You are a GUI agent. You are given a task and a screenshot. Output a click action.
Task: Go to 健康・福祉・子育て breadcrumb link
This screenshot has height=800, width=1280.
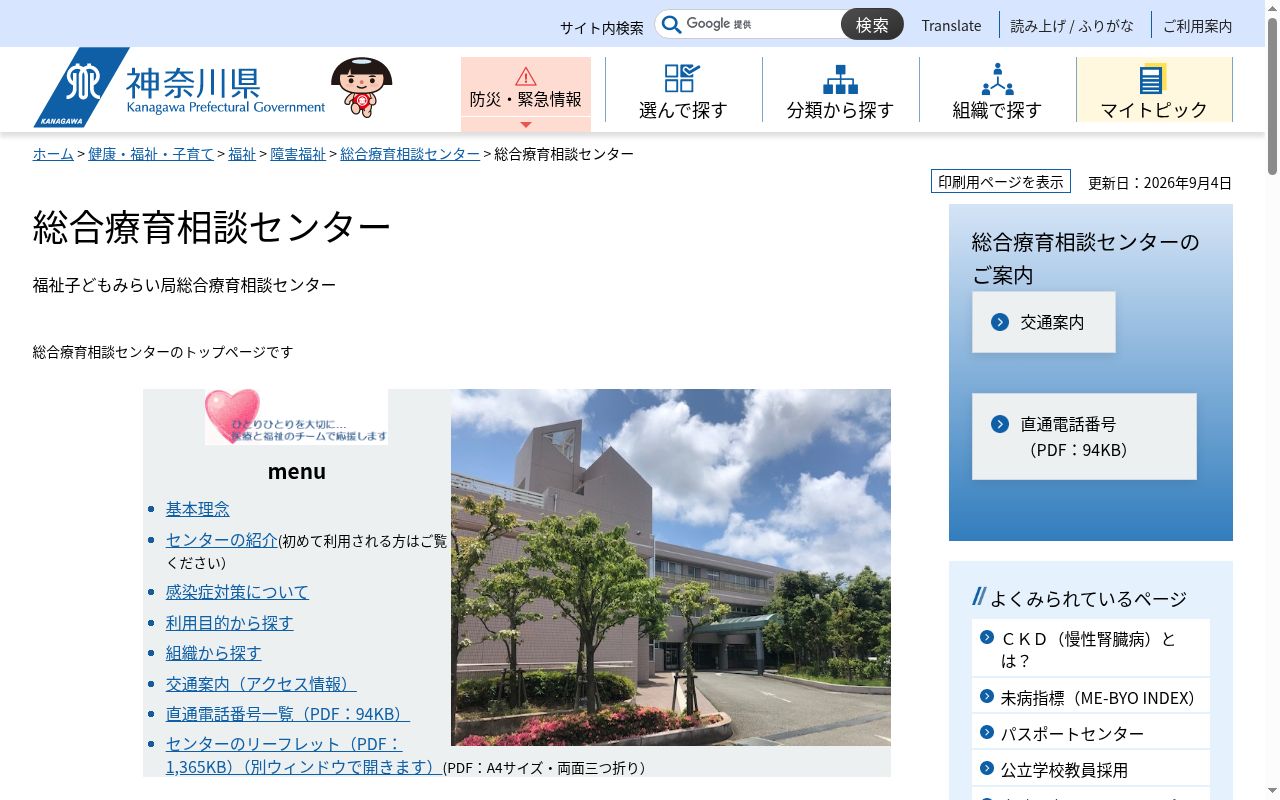coord(151,154)
